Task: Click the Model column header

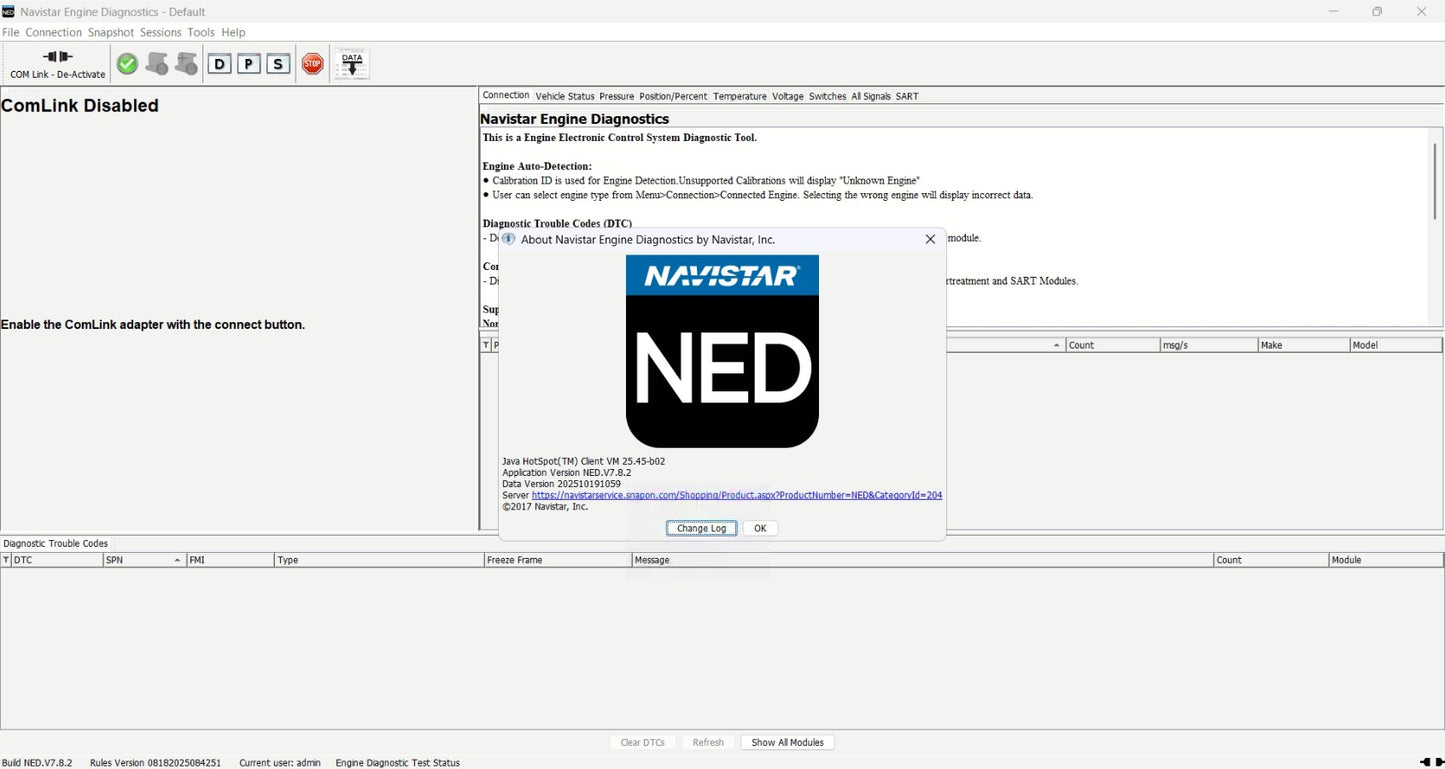Action: click(x=1396, y=345)
